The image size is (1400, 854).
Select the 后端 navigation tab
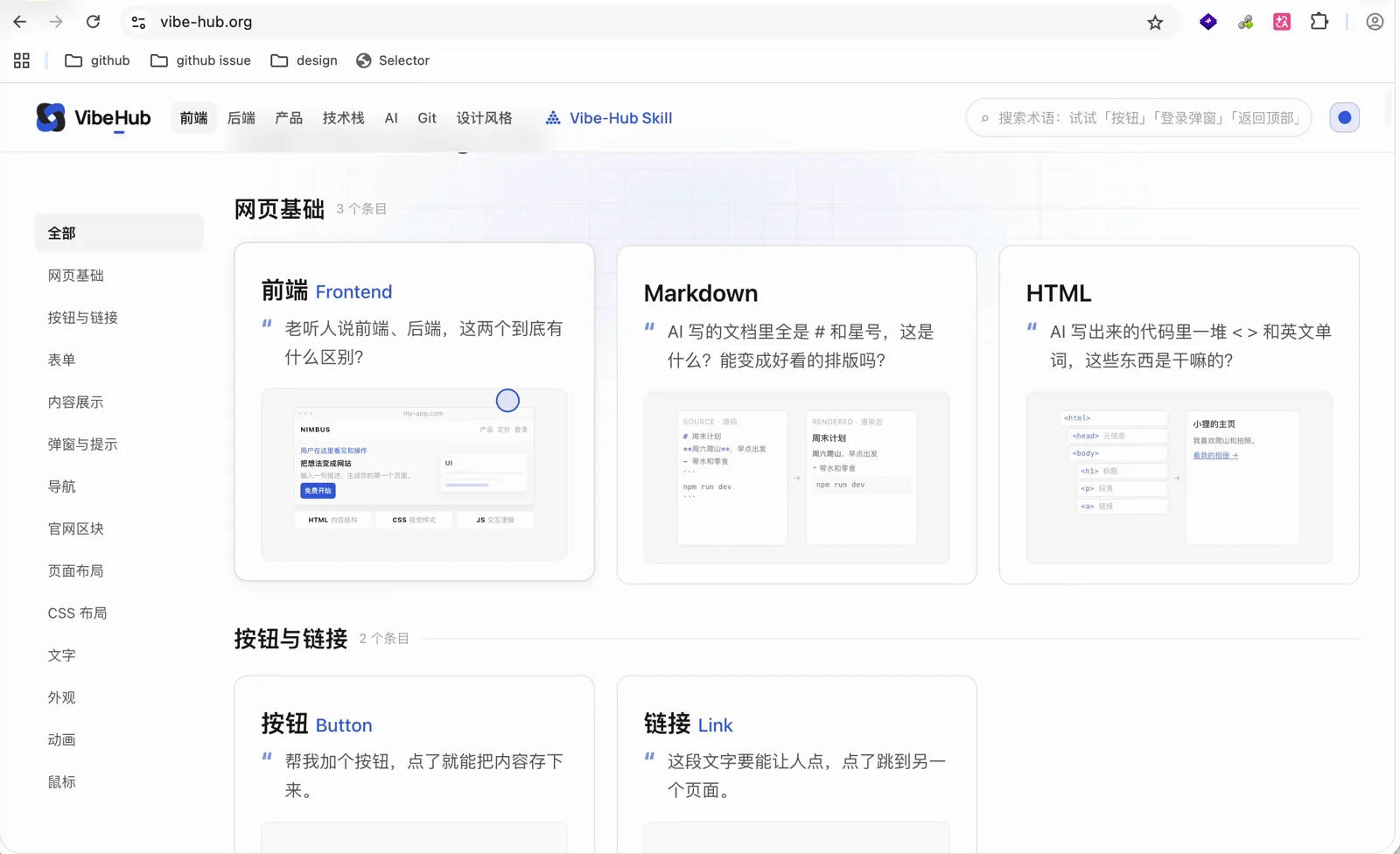pyautogui.click(x=241, y=117)
